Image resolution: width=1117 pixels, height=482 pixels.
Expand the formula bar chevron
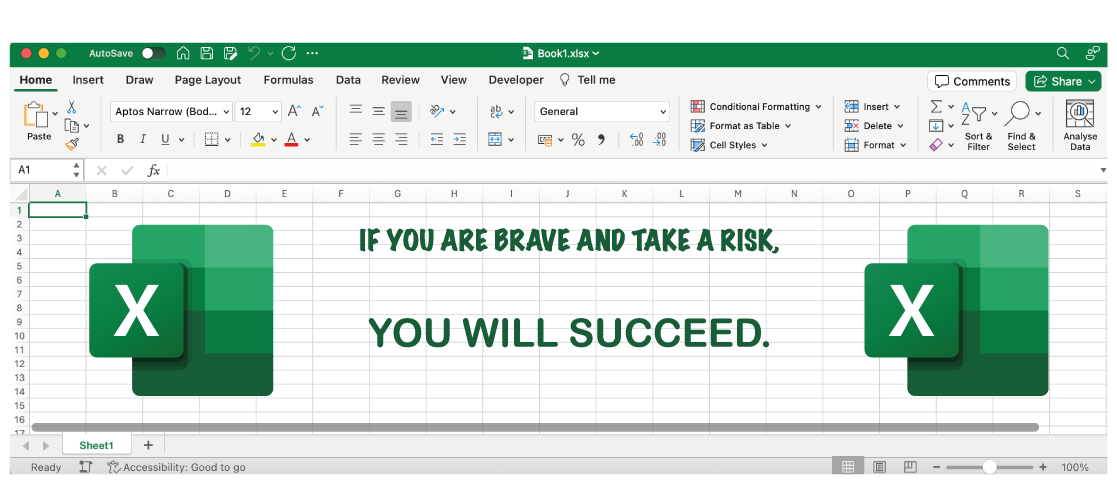[1103, 170]
